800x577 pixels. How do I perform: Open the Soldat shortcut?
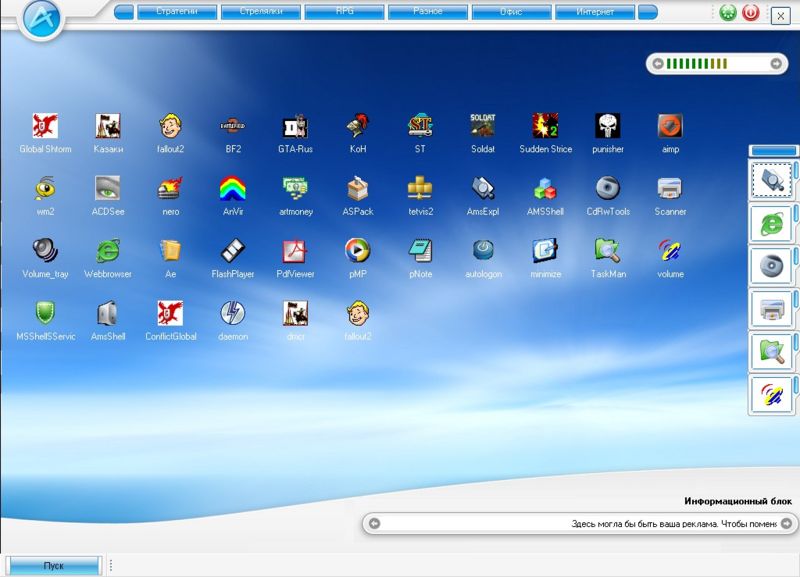[x=483, y=126]
